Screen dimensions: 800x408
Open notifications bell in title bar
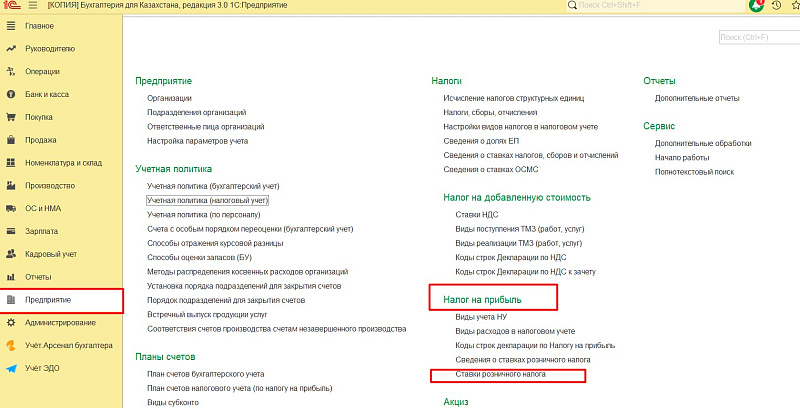click(757, 6)
